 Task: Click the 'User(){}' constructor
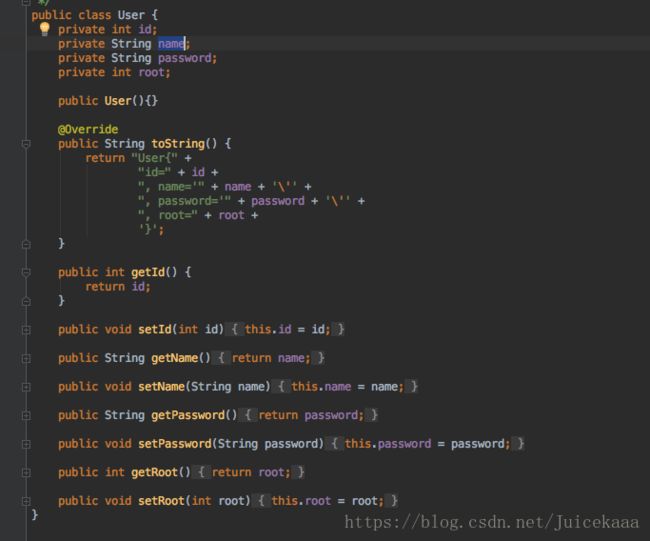[131, 101]
